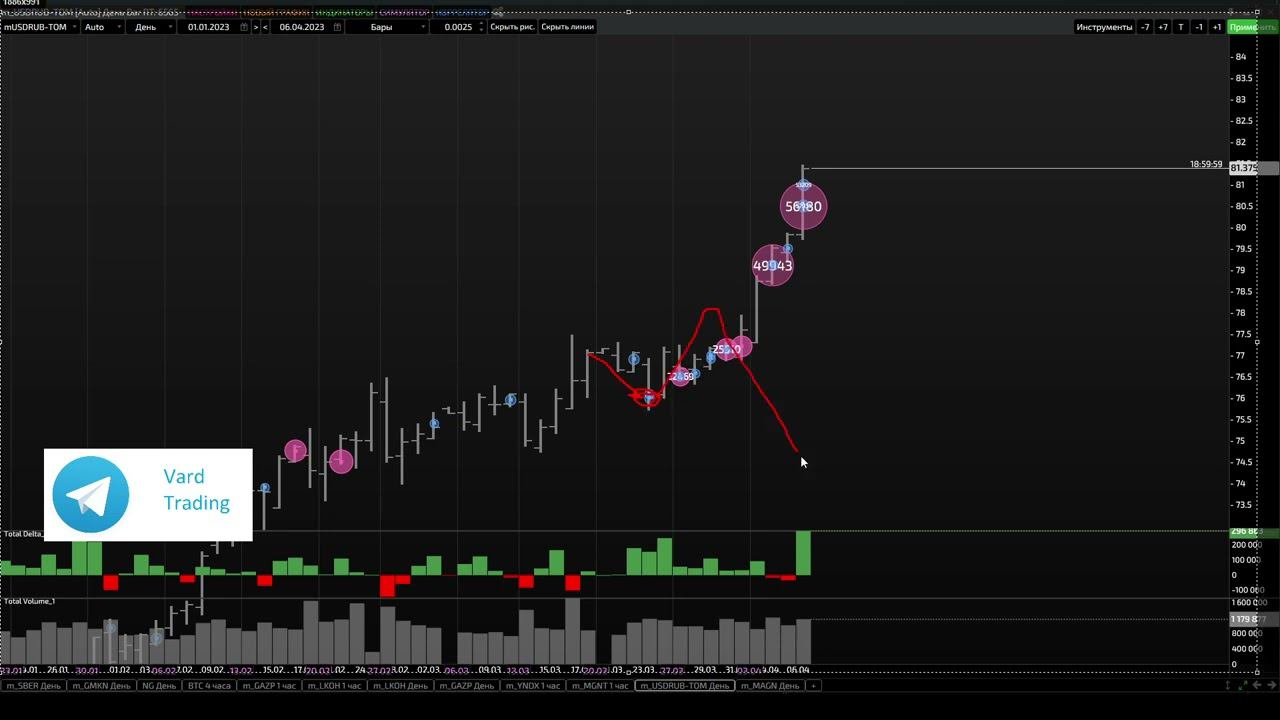Screen dimensions: 1280x720
Task: Click the Vard Trading text
Action: click(197, 490)
